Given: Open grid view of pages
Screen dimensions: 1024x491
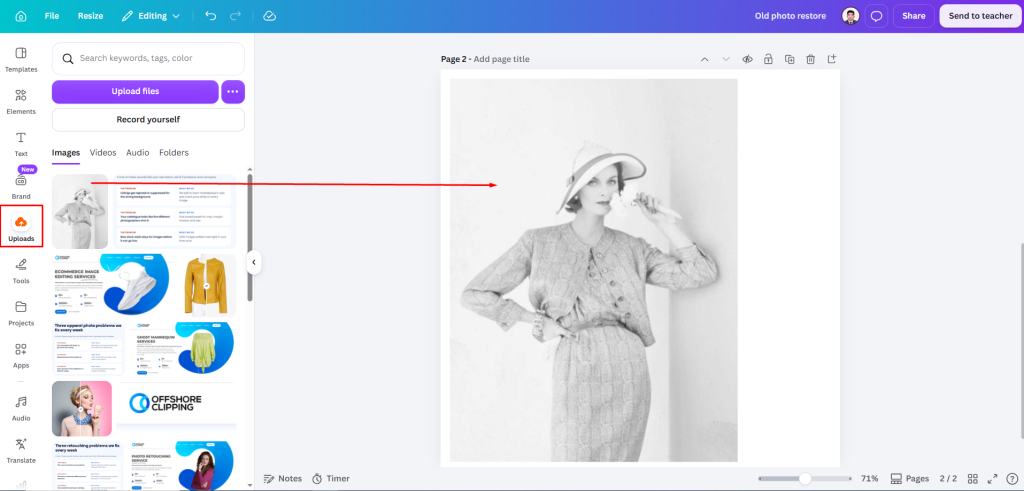Looking at the screenshot, I should [972, 479].
